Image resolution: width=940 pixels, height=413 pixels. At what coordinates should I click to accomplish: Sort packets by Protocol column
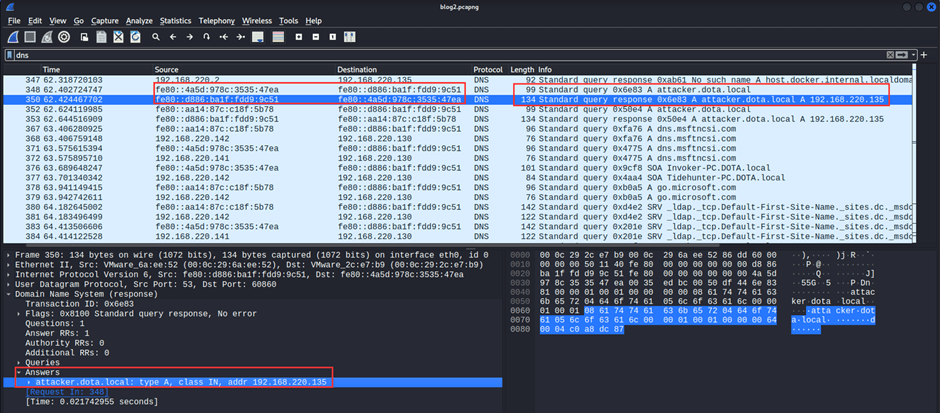tap(489, 70)
